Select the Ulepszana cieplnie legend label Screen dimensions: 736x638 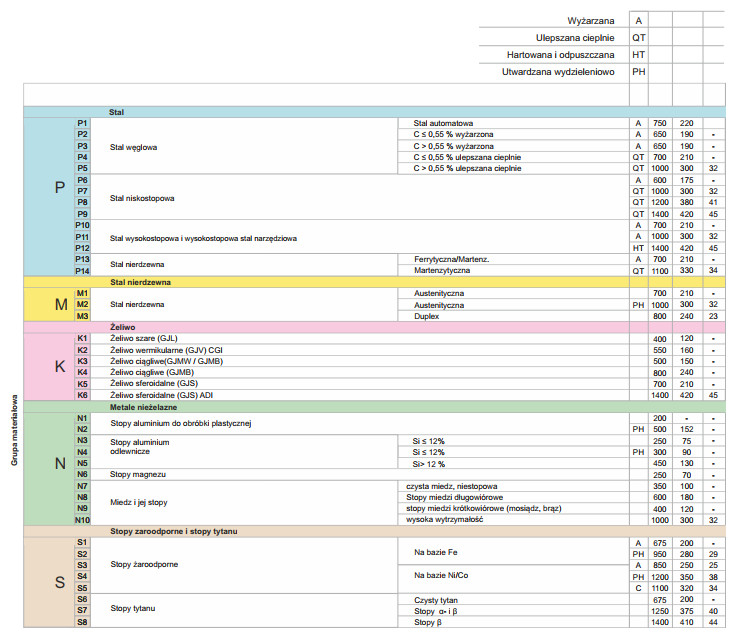[566, 37]
